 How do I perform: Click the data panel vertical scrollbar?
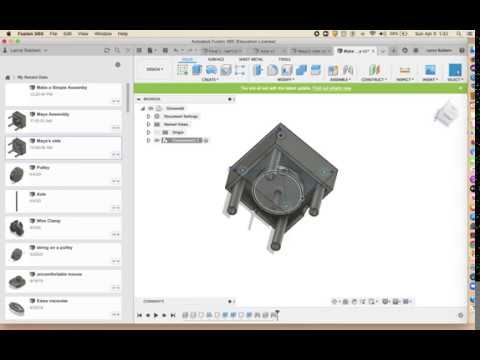click(127, 98)
